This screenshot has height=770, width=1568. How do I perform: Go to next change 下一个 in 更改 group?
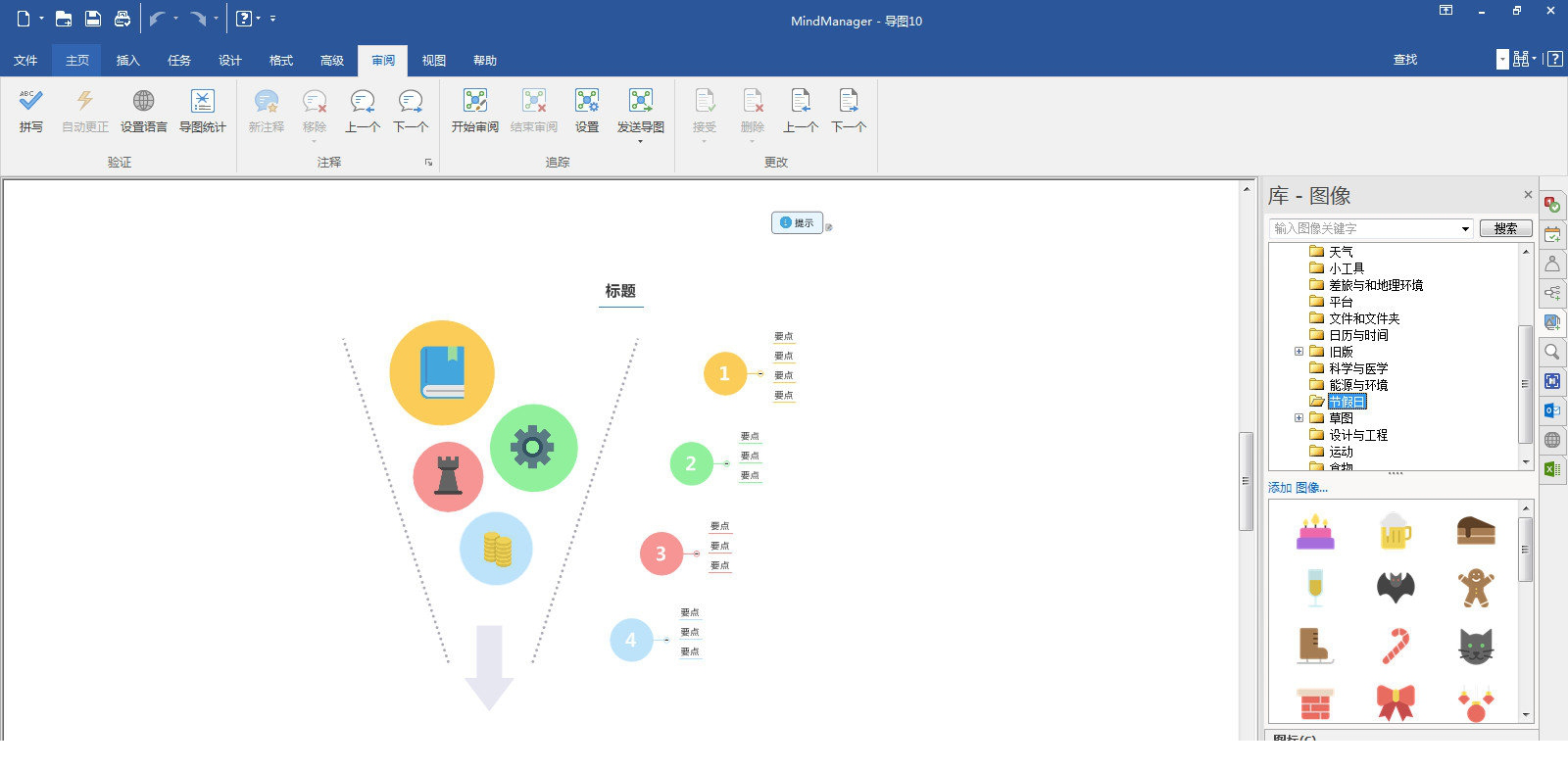[x=849, y=111]
